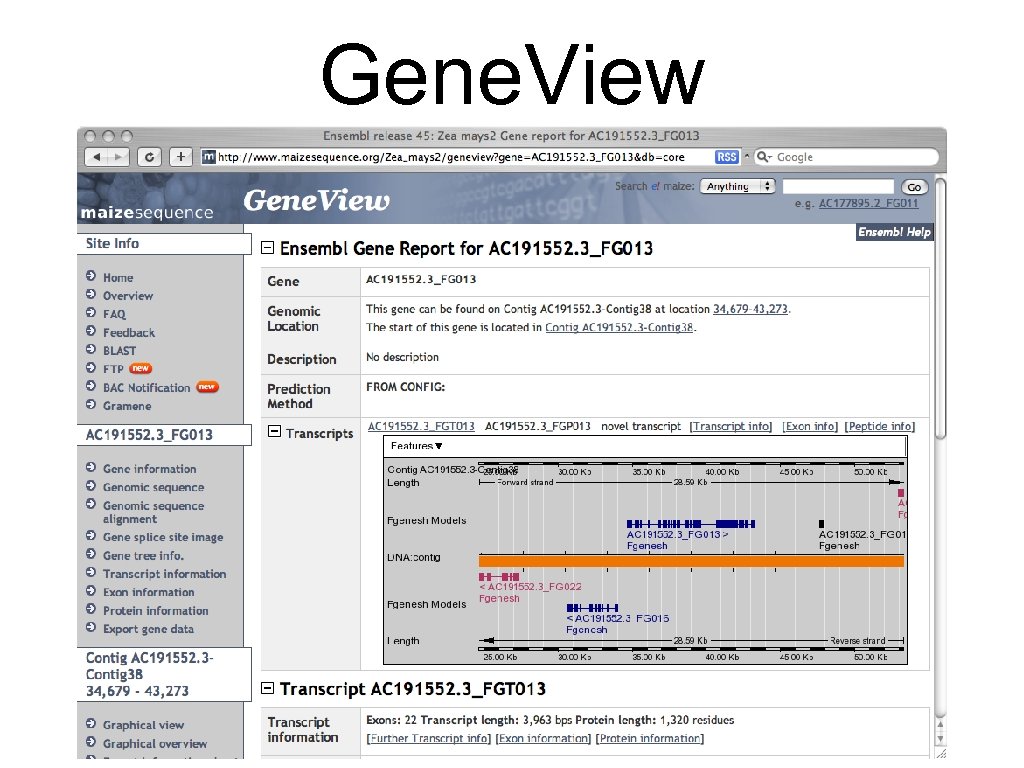Reload the page using the refresh icon
Viewport: 1024px width, 768px height.
[150, 157]
